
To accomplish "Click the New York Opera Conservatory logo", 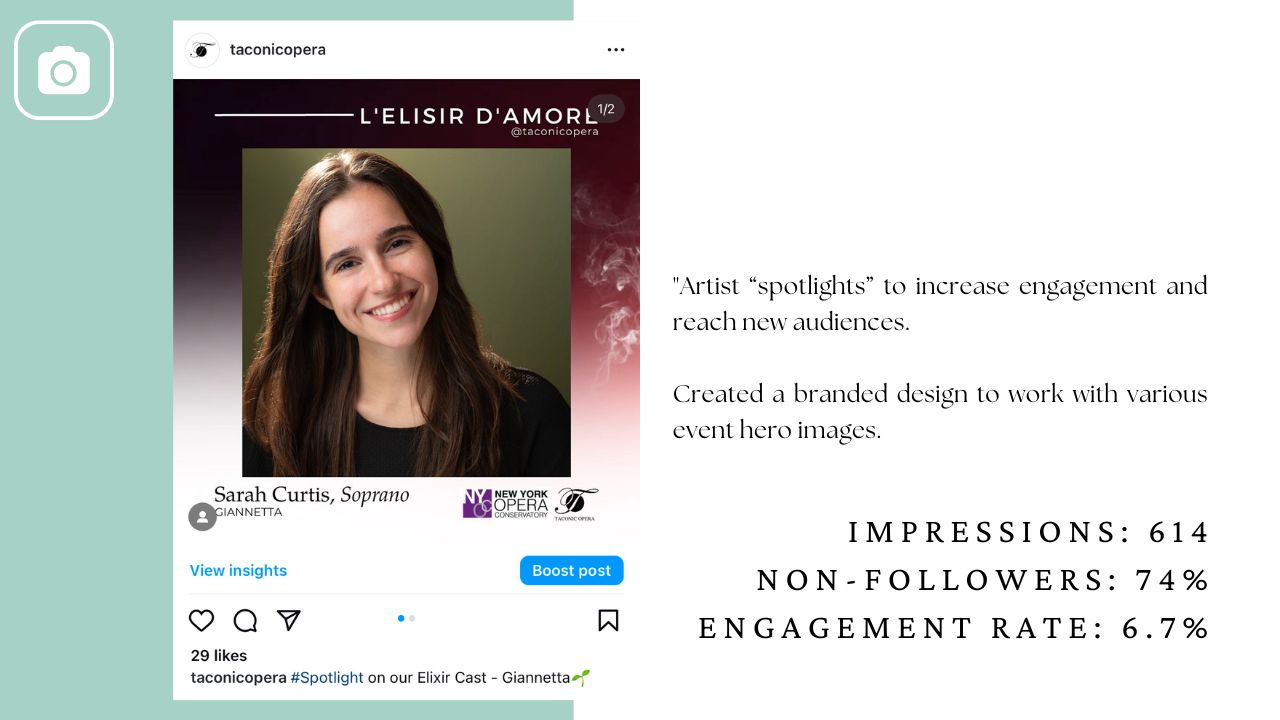I will point(506,503).
